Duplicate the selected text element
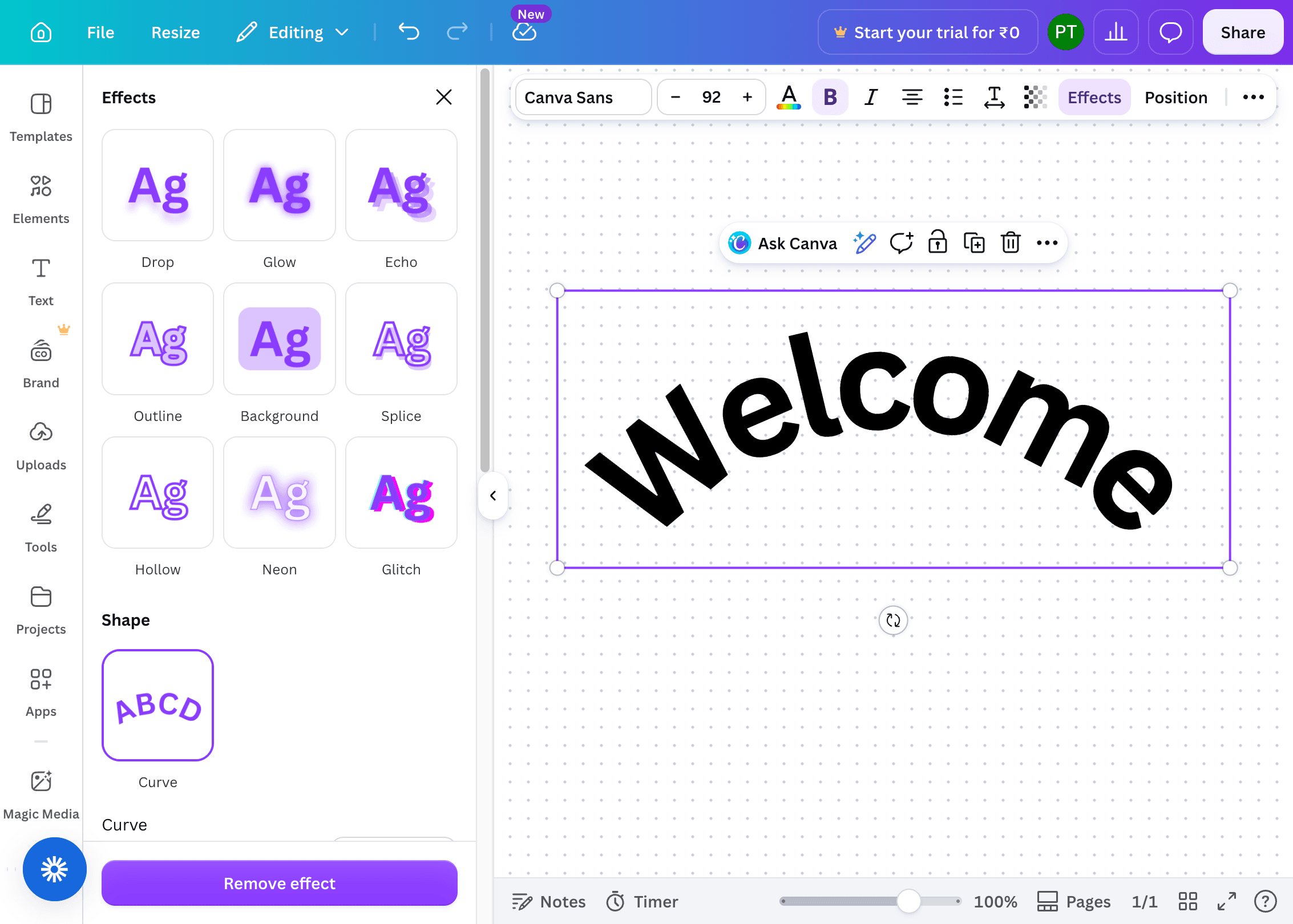Image resolution: width=1293 pixels, height=924 pixels. click(974, 243)
